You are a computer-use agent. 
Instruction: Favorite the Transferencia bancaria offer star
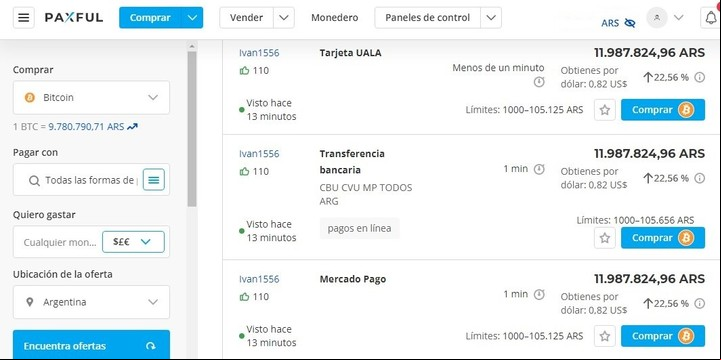pos(605,238)
